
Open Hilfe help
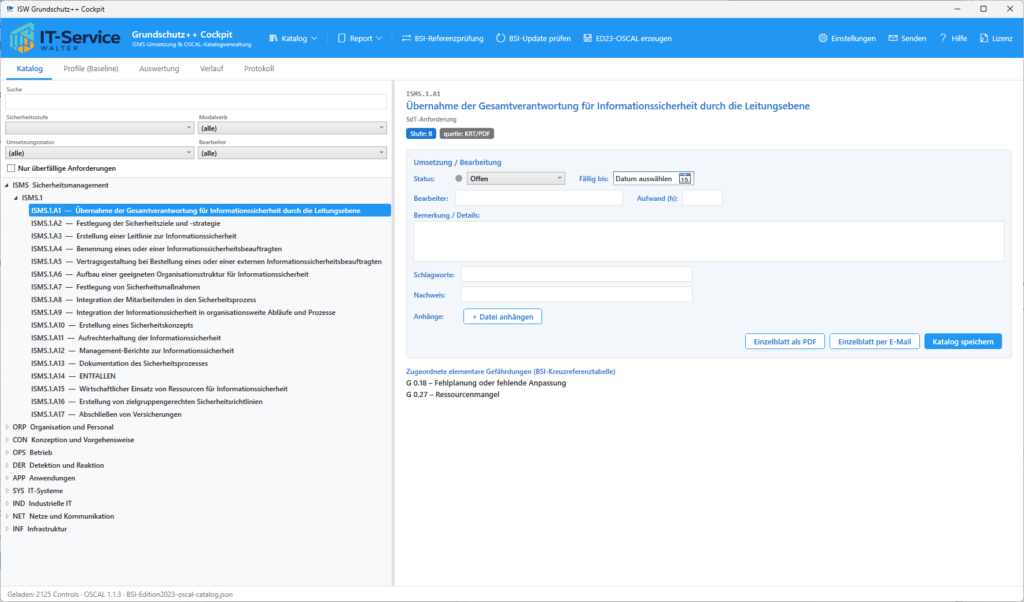pos(953,39)
